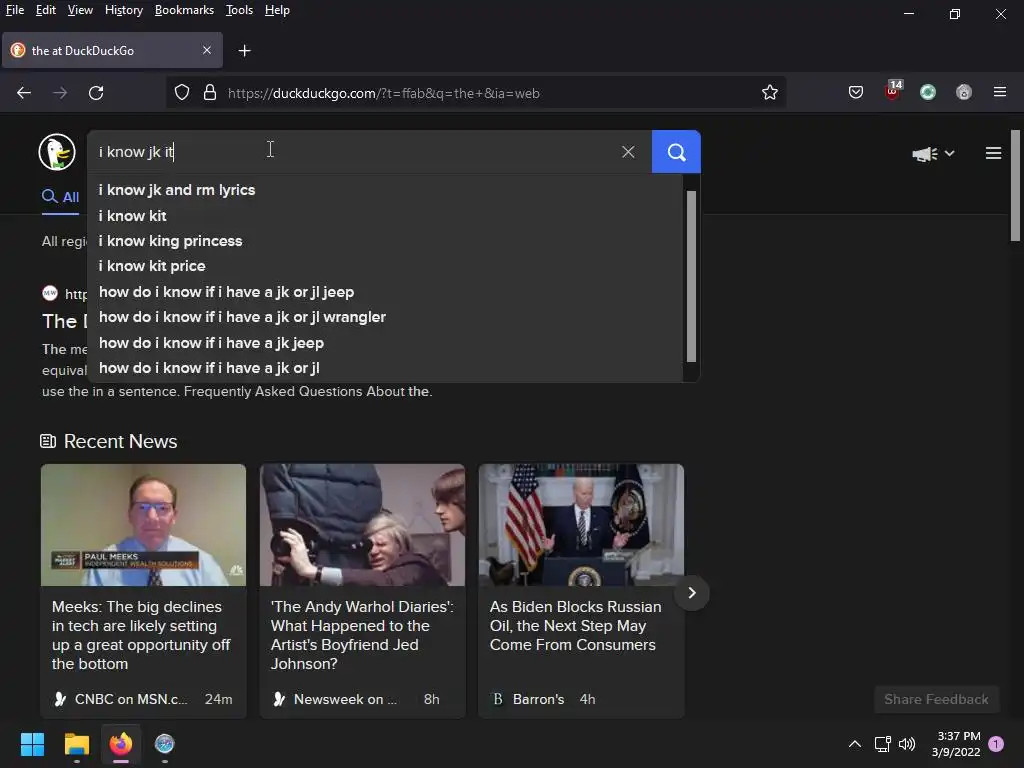This screenshot has width=1024, height=768.
Task: Open the volume speaker tray icon
Action: (906, 744)
